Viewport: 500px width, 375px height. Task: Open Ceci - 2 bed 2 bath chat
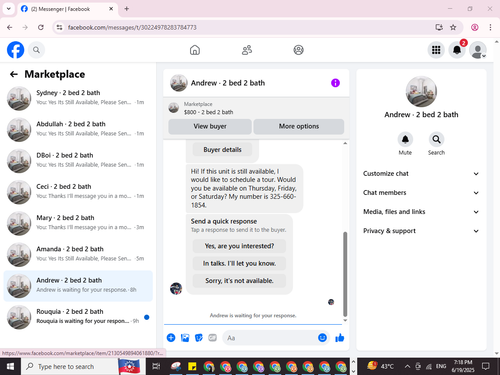click(x=78, y=192)
